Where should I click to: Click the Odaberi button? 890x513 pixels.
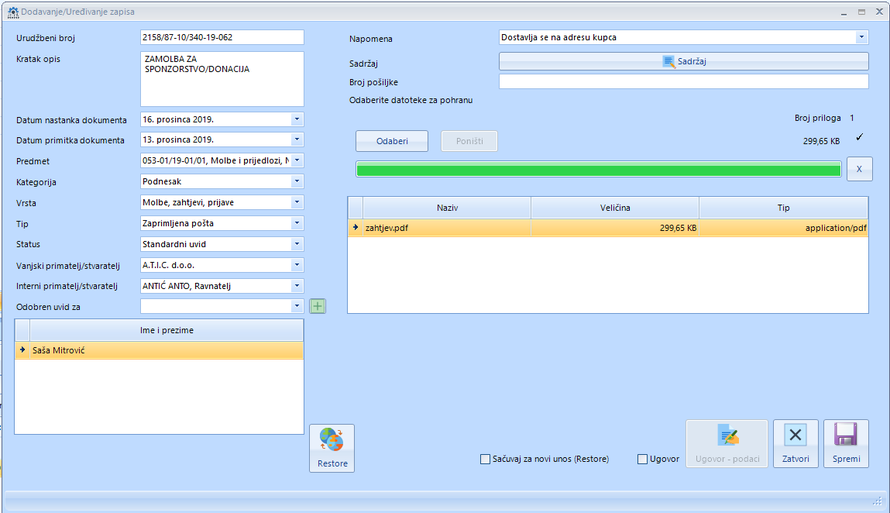[x=391, y=141]
